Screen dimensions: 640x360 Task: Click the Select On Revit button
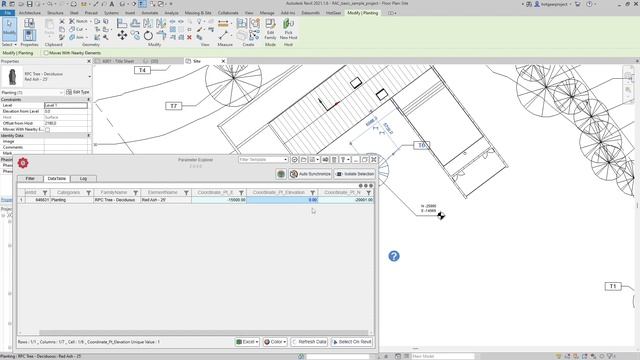pyautogui.click(x=352, y=342)
